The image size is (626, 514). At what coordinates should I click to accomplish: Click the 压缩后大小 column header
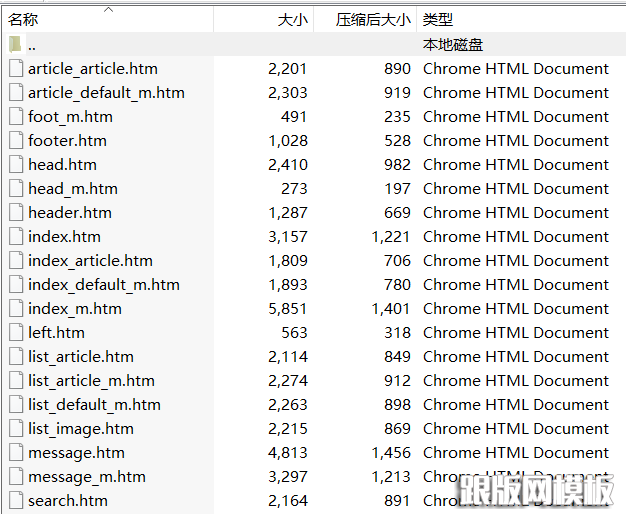coord(373,20)
